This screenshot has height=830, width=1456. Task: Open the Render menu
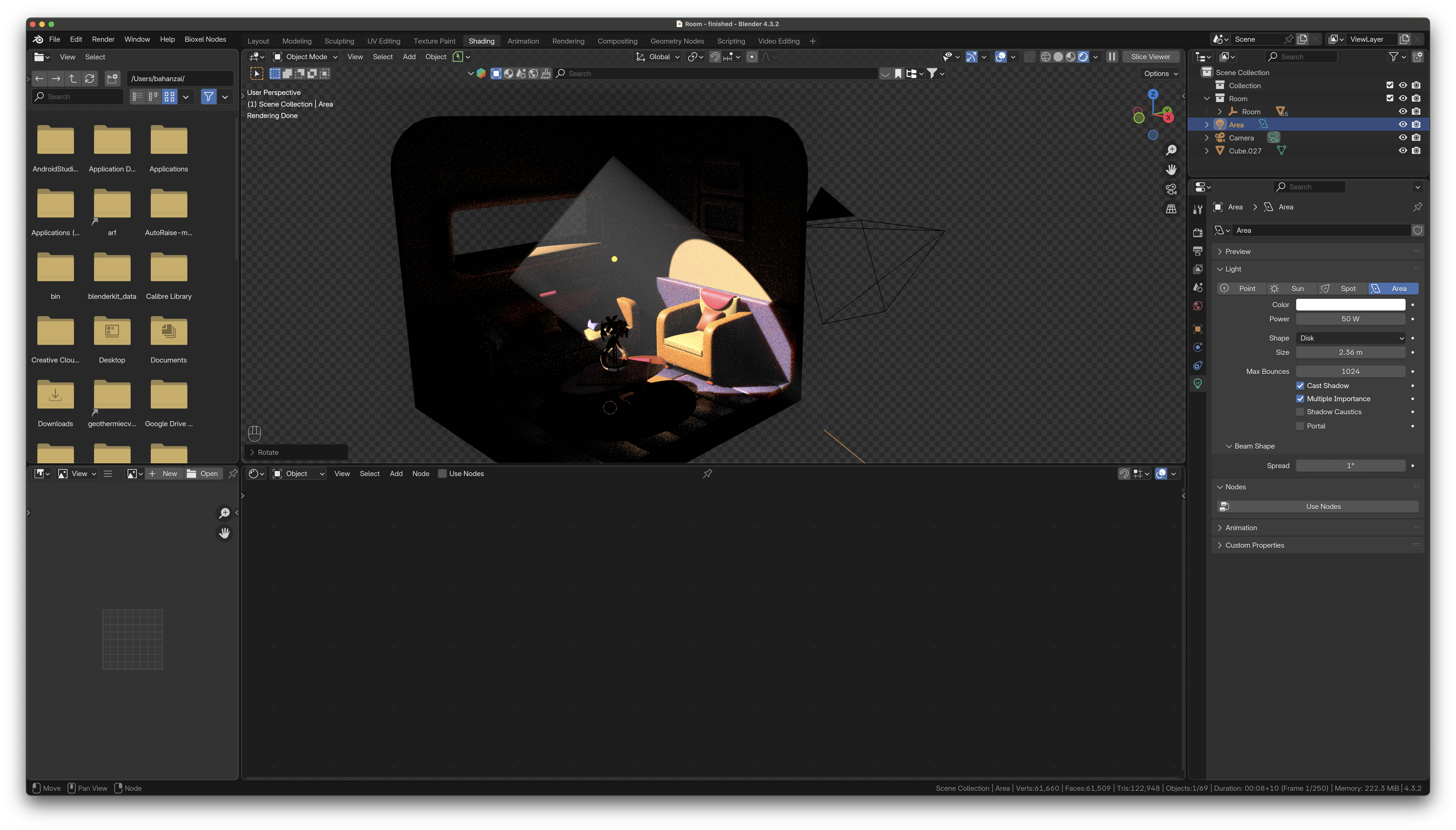(103, 39)
